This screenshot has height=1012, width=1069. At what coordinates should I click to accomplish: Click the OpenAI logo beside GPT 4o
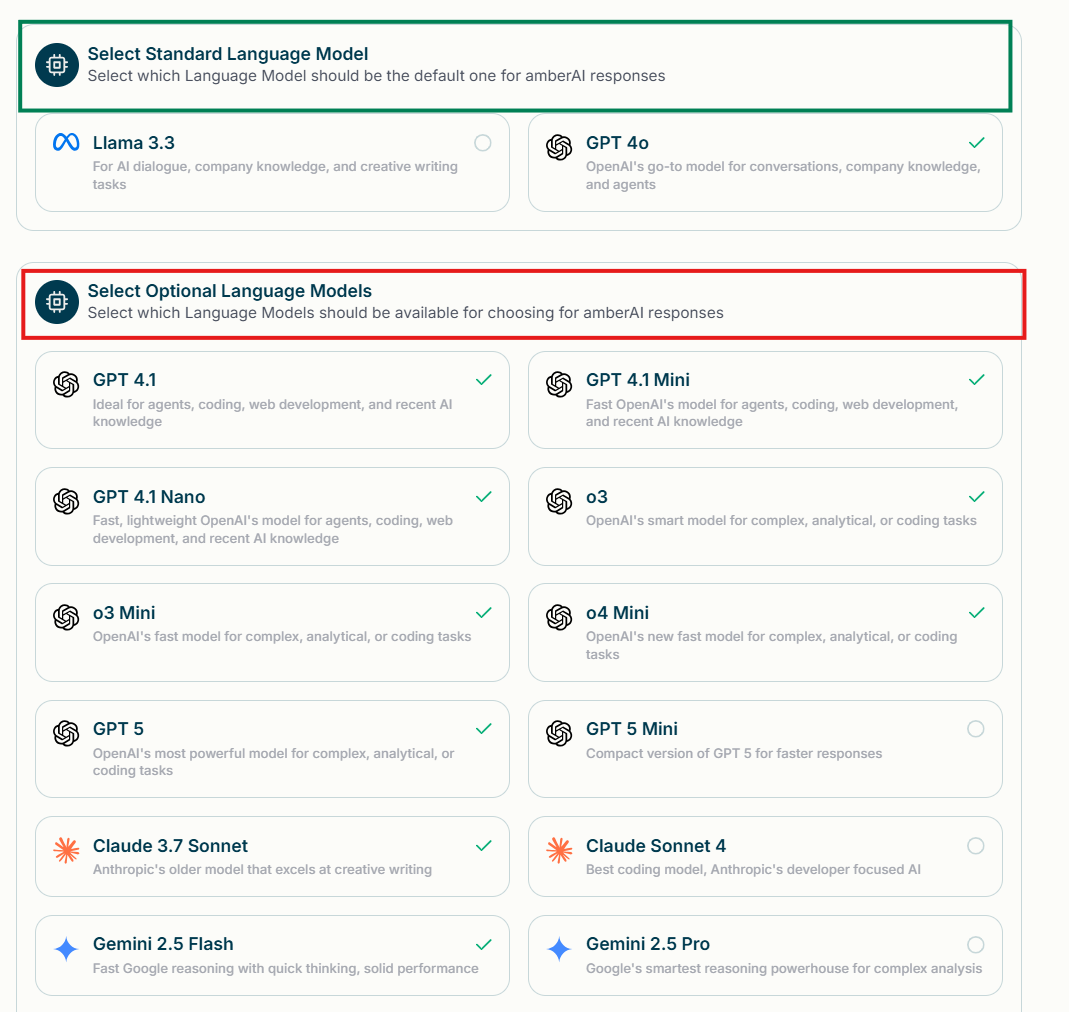click(x=559, y=147)
